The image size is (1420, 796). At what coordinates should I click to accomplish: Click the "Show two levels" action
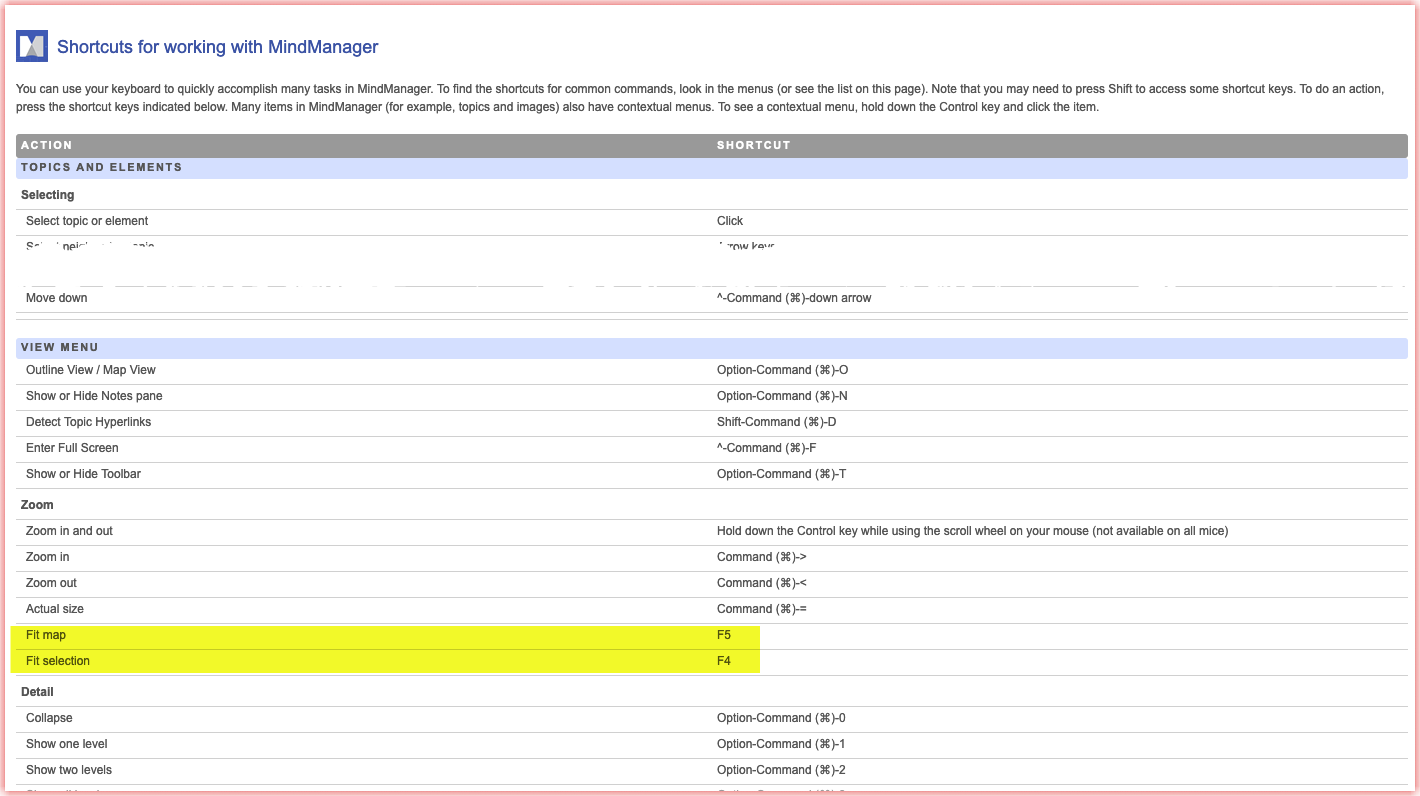click(69, 770)
